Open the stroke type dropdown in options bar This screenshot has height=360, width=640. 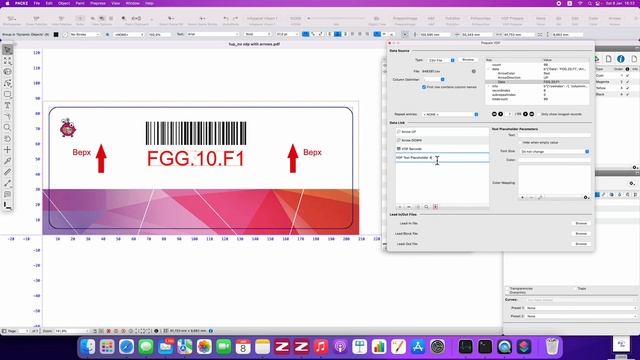point(85,35)
